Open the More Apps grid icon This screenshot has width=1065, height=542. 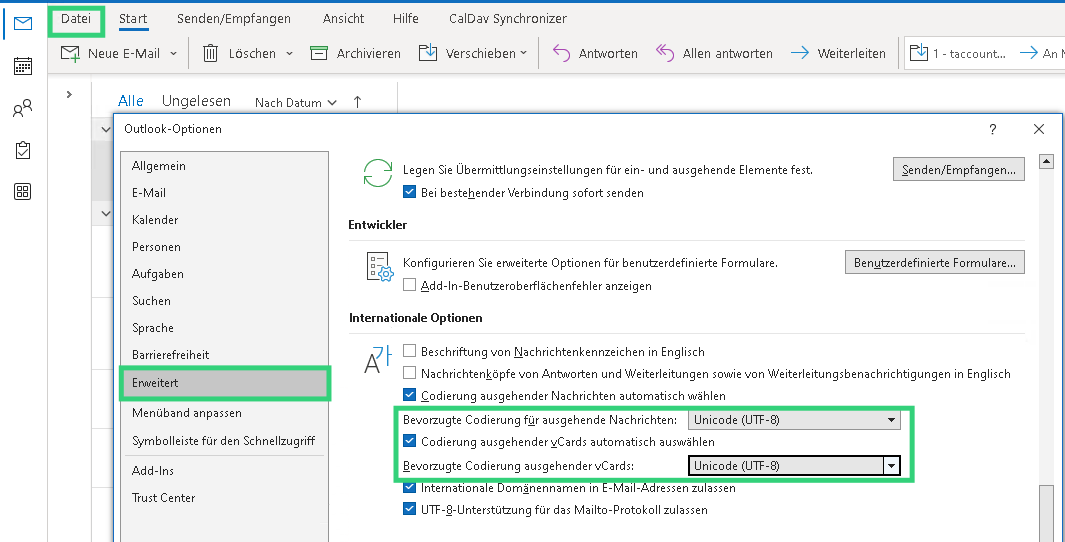(x=22, y=192)
